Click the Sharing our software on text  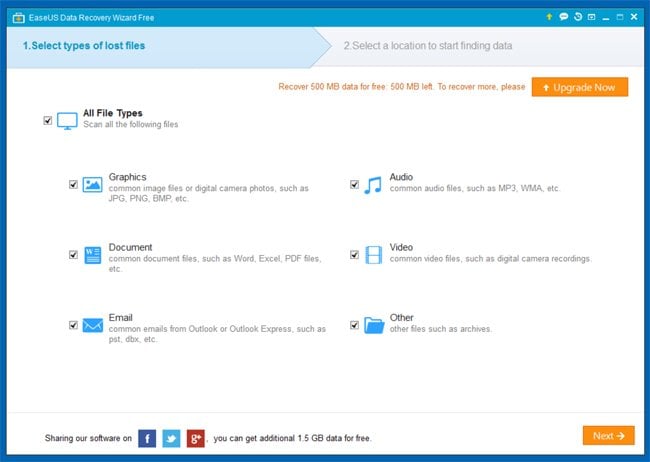[x=88, y=438]
